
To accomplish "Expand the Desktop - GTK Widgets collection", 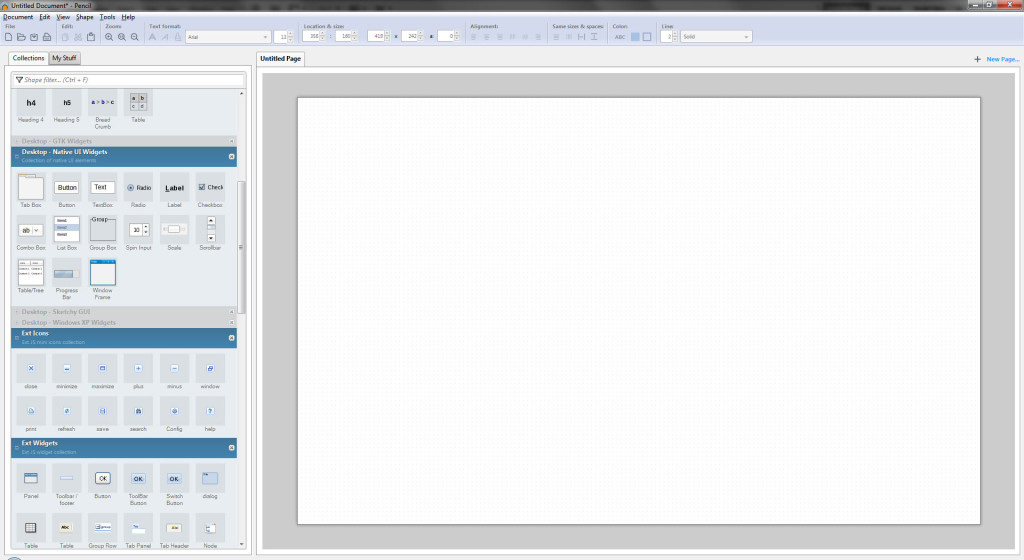I will click(123, 141).
